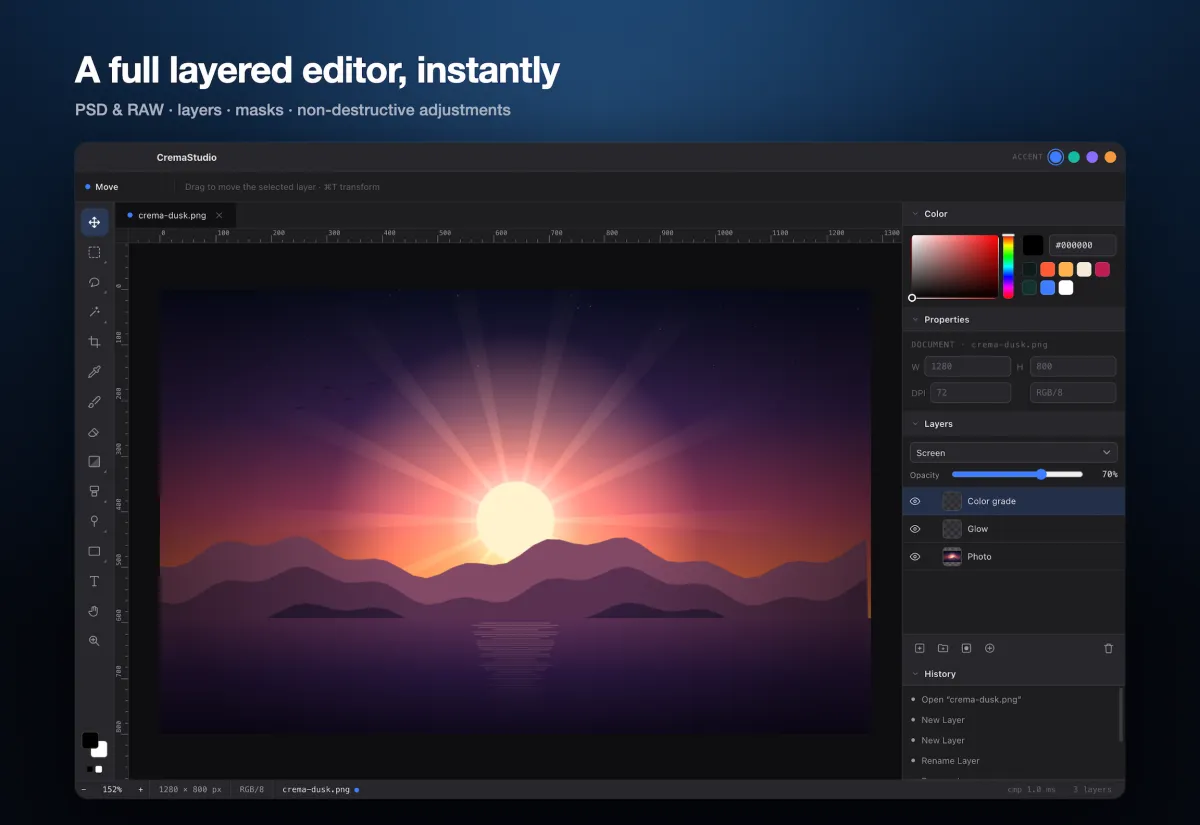Select the Rectangle shape tool

94,551
